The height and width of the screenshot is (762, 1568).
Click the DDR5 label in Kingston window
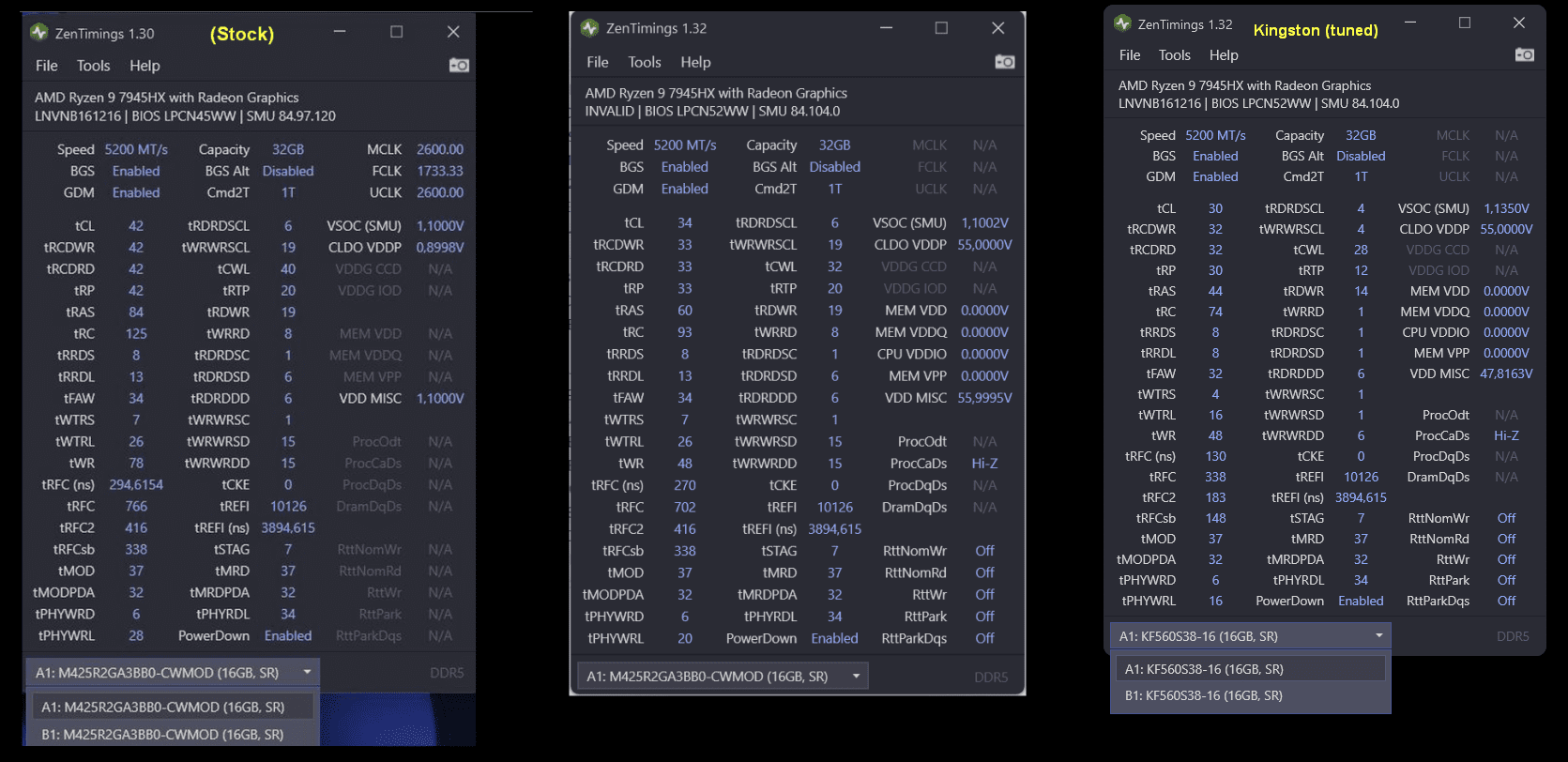(x=1513, y=636)
